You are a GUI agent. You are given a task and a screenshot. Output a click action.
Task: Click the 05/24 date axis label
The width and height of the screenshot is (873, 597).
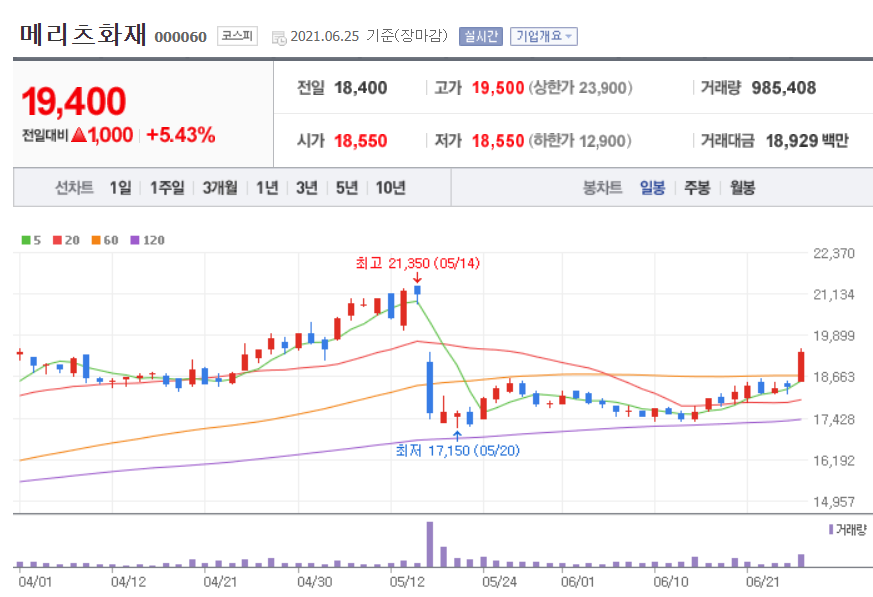[499, 582]
